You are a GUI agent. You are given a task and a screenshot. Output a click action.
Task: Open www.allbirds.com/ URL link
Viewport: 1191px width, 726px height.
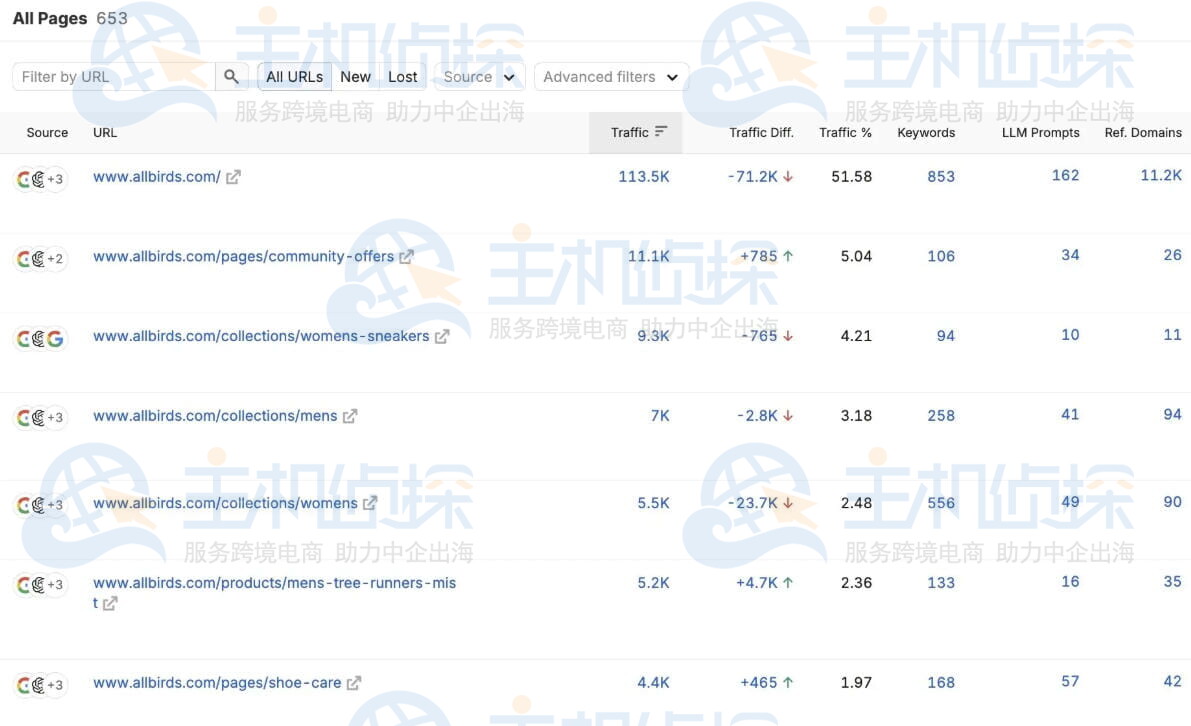point(156,177)
